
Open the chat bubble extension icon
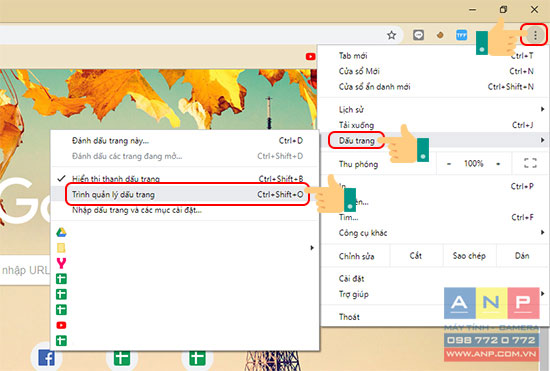(418, 35)
